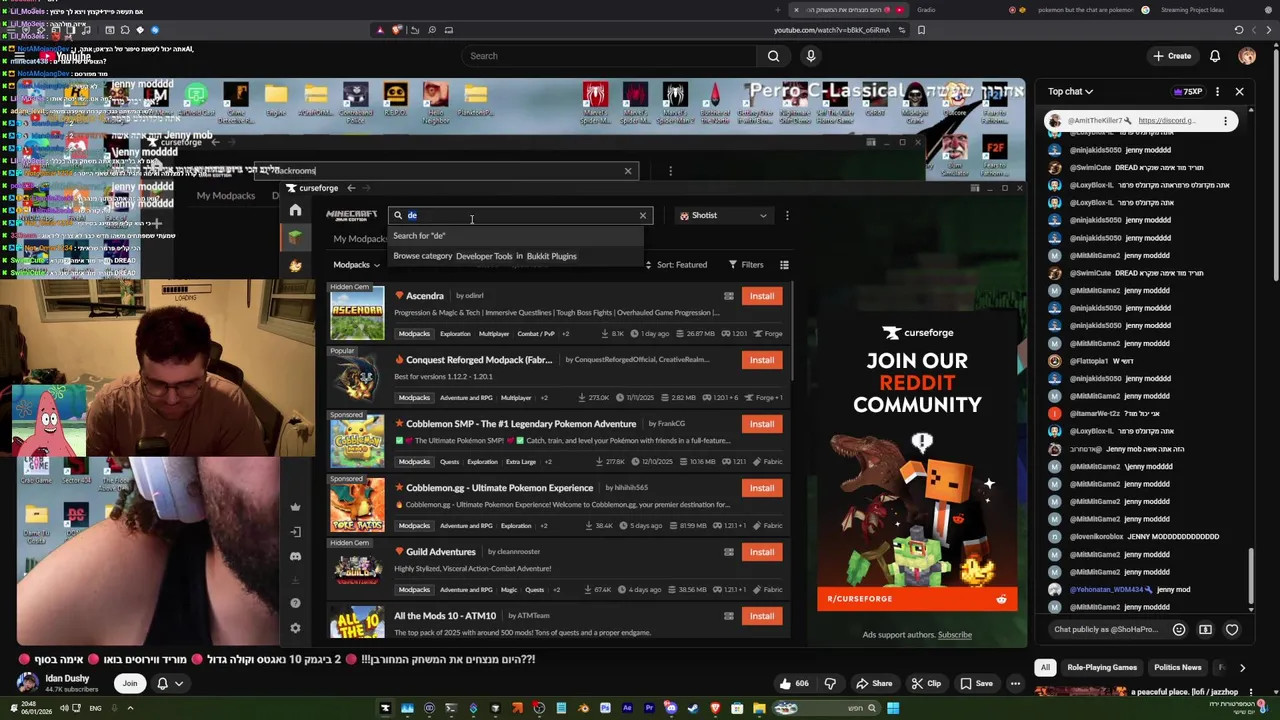Click the Exploration tag on Ascendra
The image size is (1280, 720).
(x=455, y=334)
